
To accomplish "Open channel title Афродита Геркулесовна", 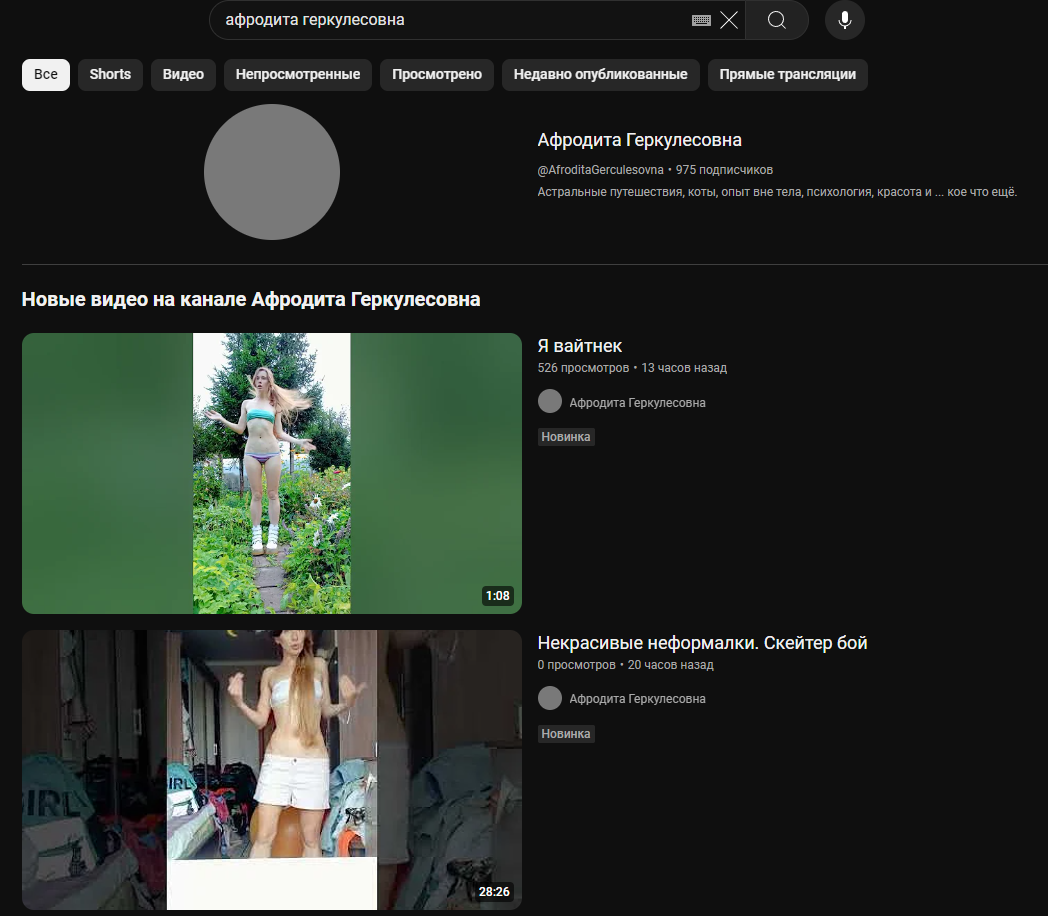I will click(x=640, y=140).
